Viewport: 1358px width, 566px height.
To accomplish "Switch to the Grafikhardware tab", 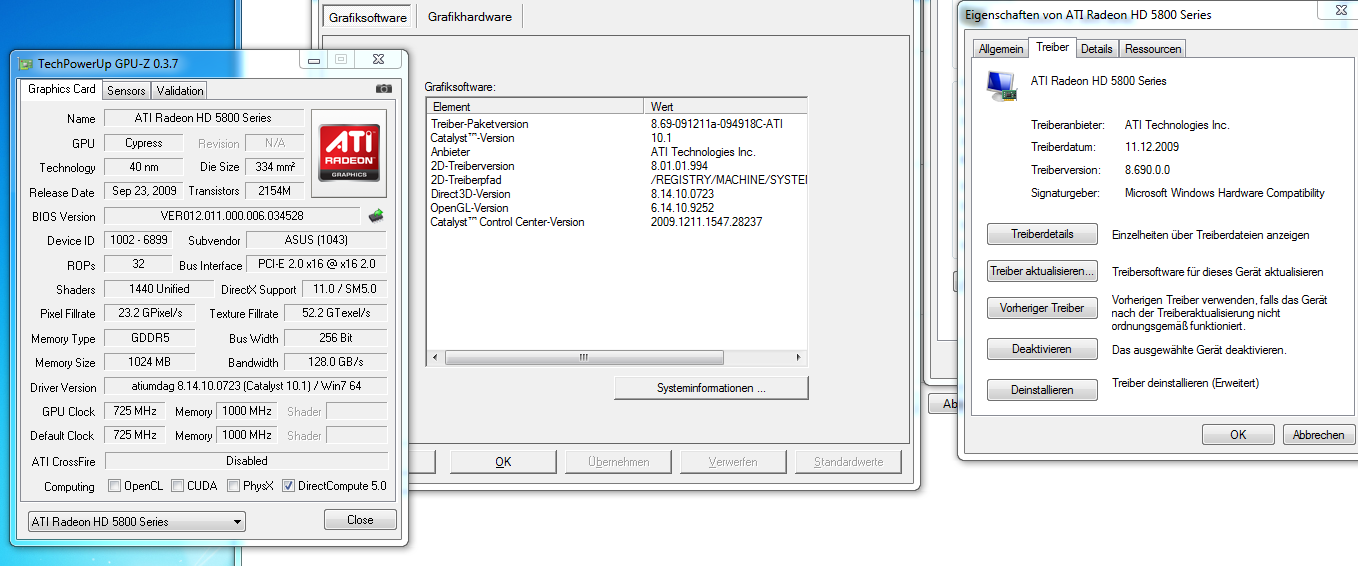I will coord(469,17).
